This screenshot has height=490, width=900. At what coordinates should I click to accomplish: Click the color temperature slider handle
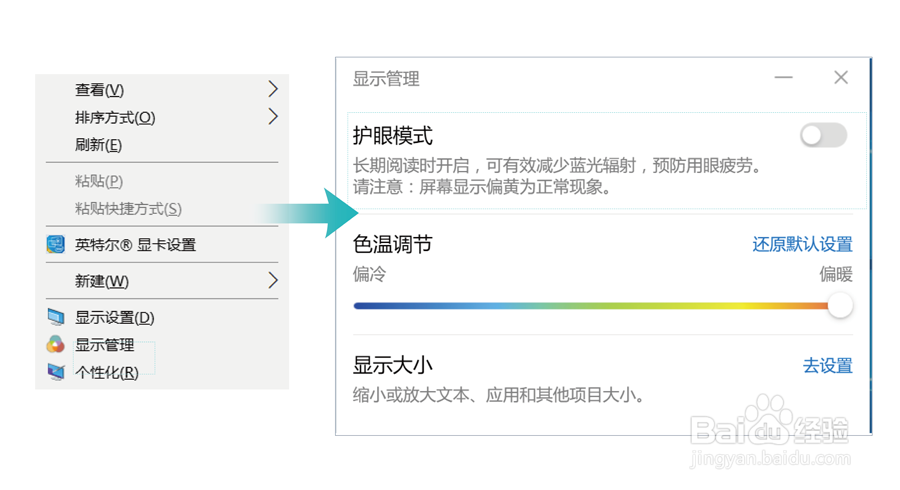840,305
